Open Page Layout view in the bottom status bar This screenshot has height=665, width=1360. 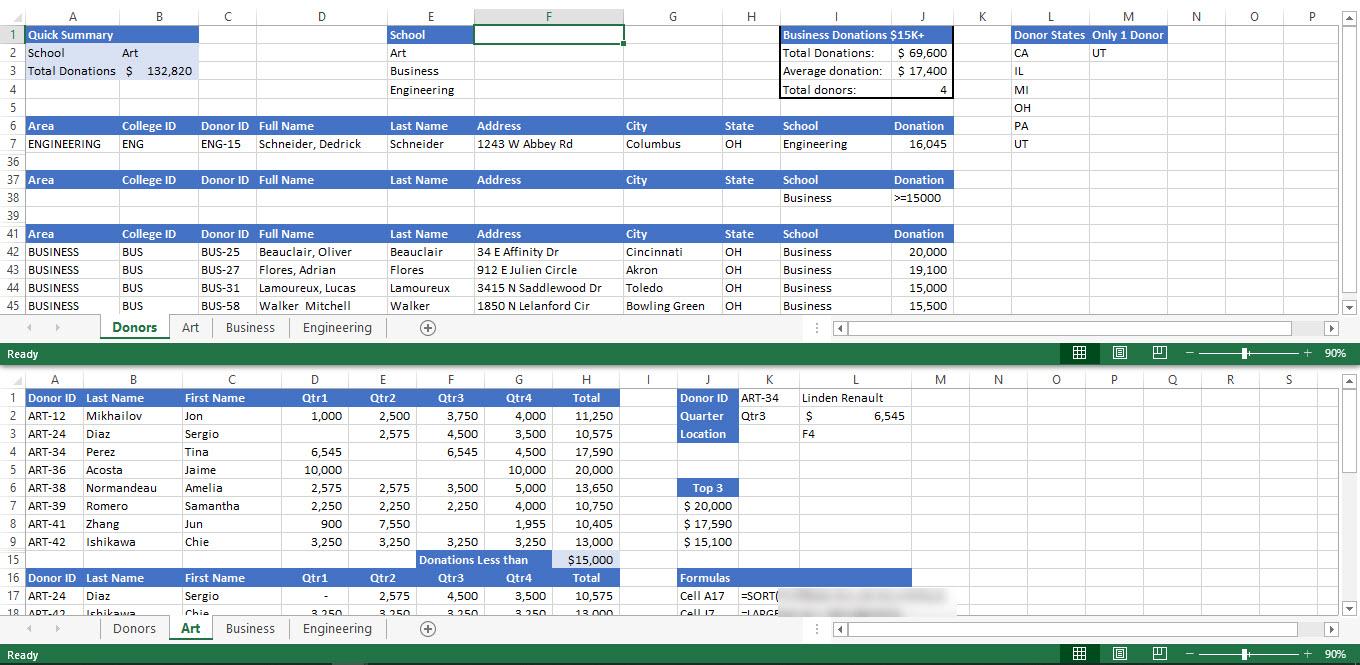point(1120,653)
